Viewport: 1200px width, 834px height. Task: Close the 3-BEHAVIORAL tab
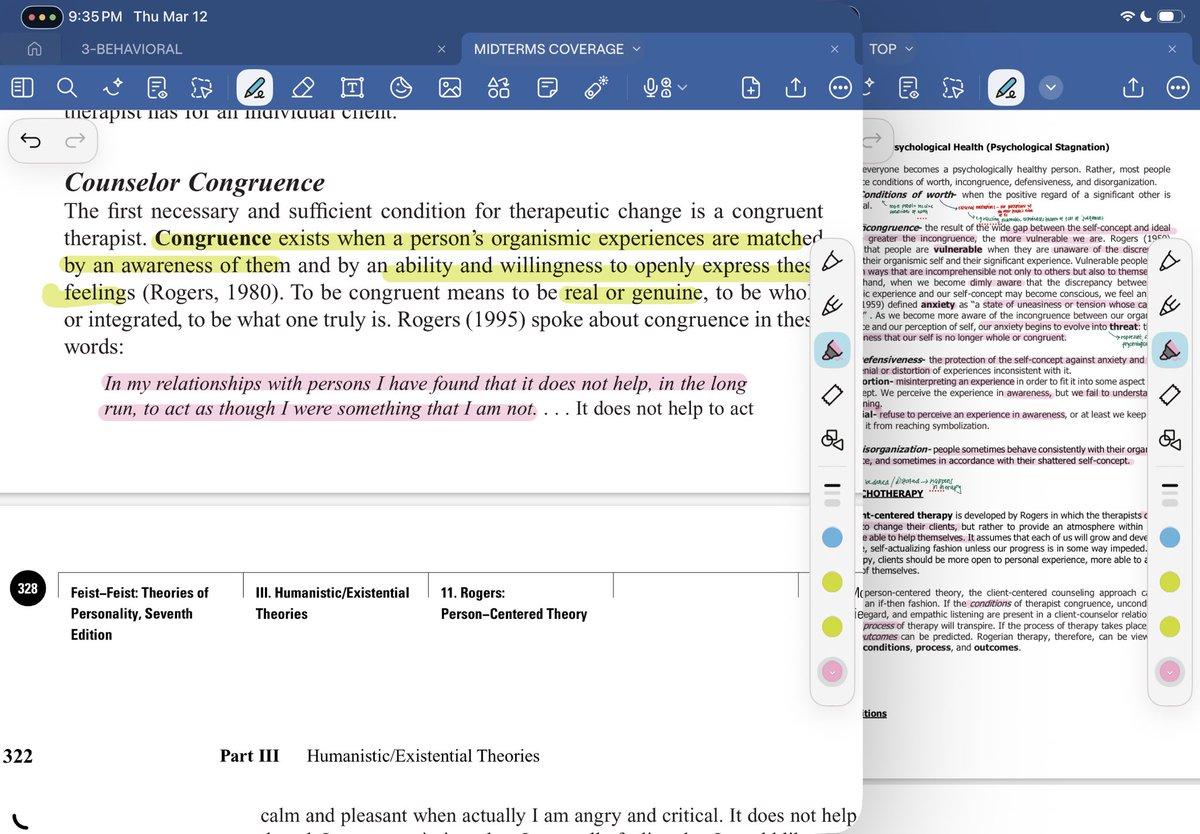coord(442,49)
